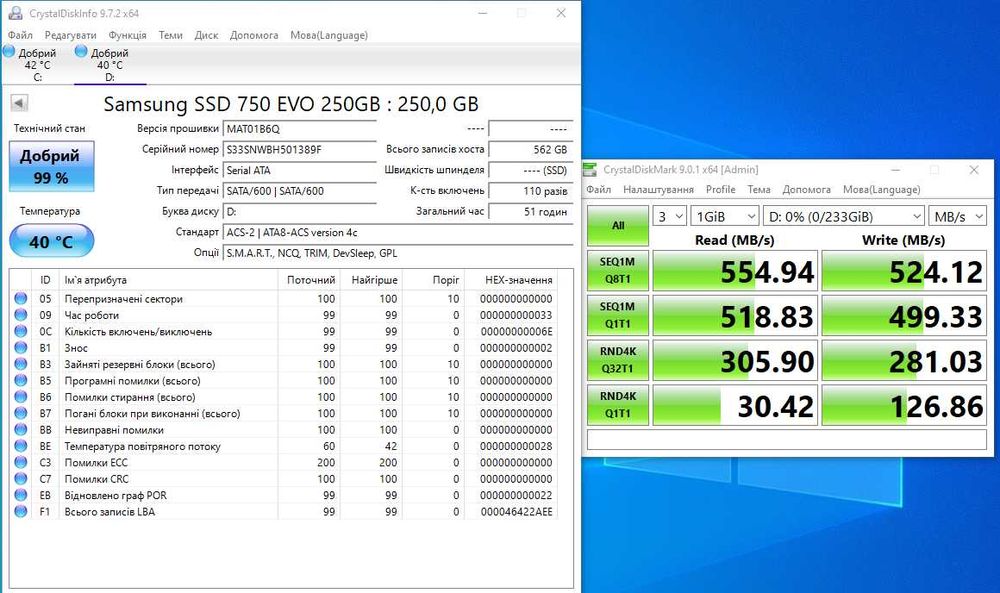Open Файл menu in CrystalDiskInfo
The height and width of the screenshot is (593, 1000).
(x=20, y=35)
